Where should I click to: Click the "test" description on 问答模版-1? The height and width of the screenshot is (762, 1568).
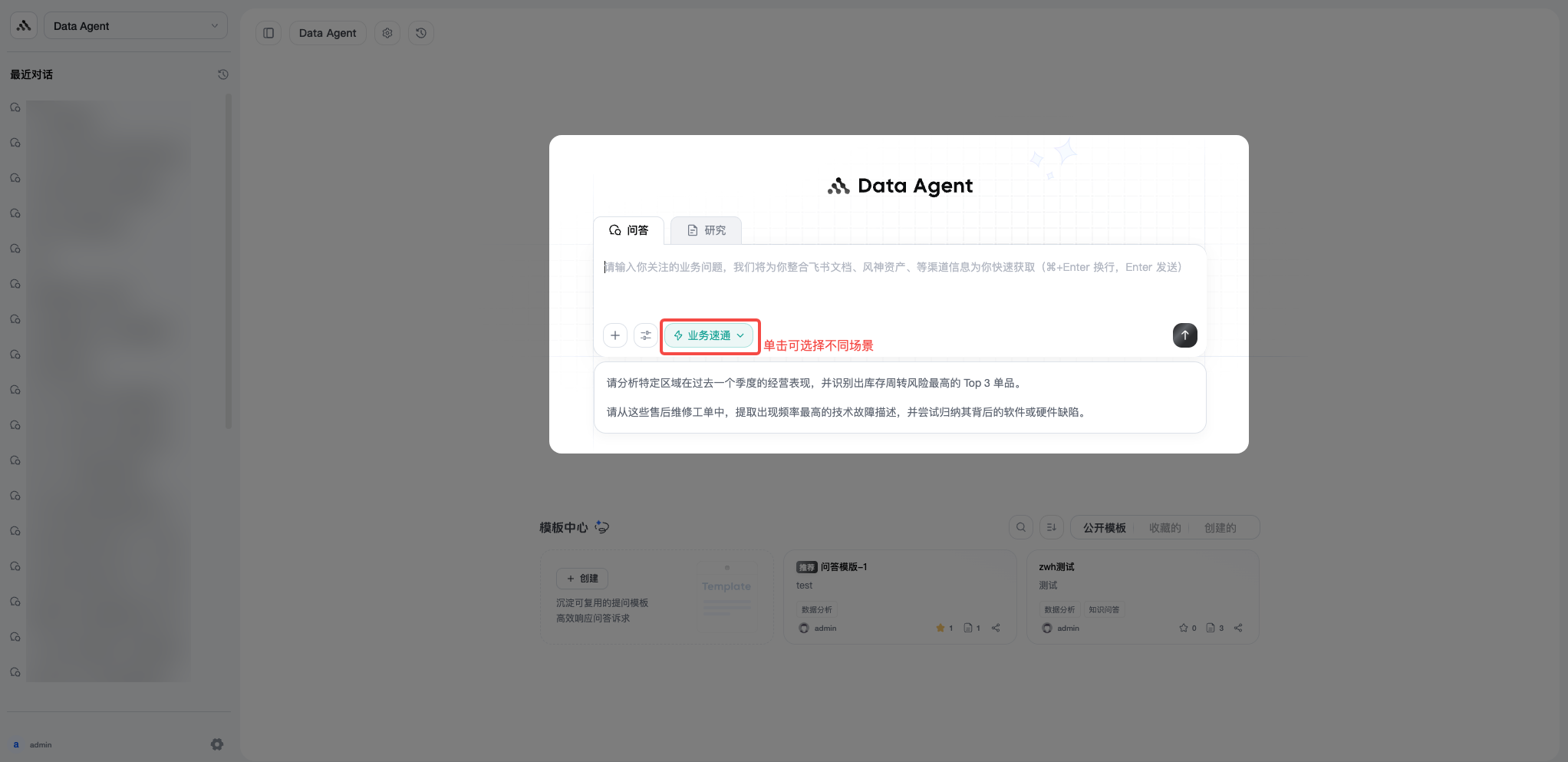coord(804,586)
